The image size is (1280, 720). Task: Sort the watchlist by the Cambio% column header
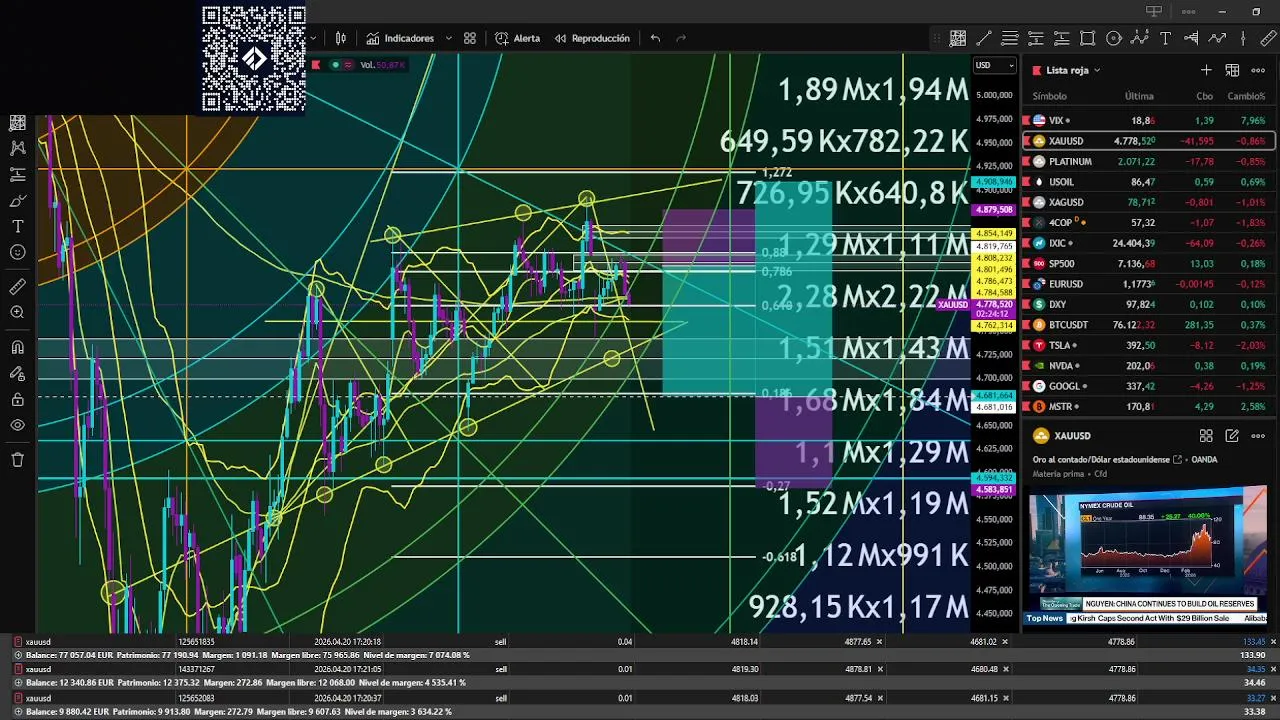pyautogui.click(x=1246, y=96)
